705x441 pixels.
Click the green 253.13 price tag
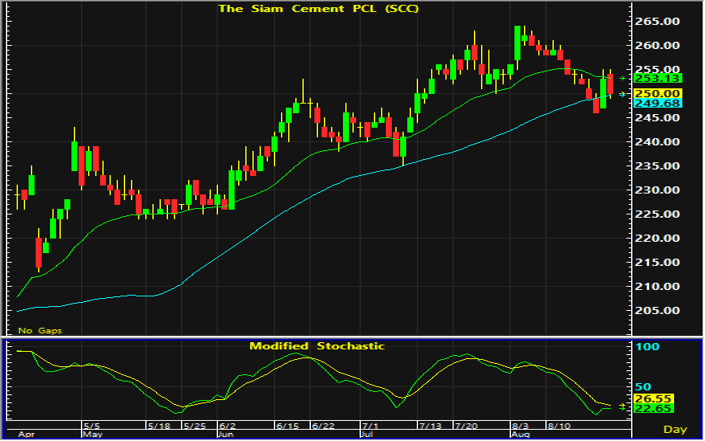(x=658, y=79)
